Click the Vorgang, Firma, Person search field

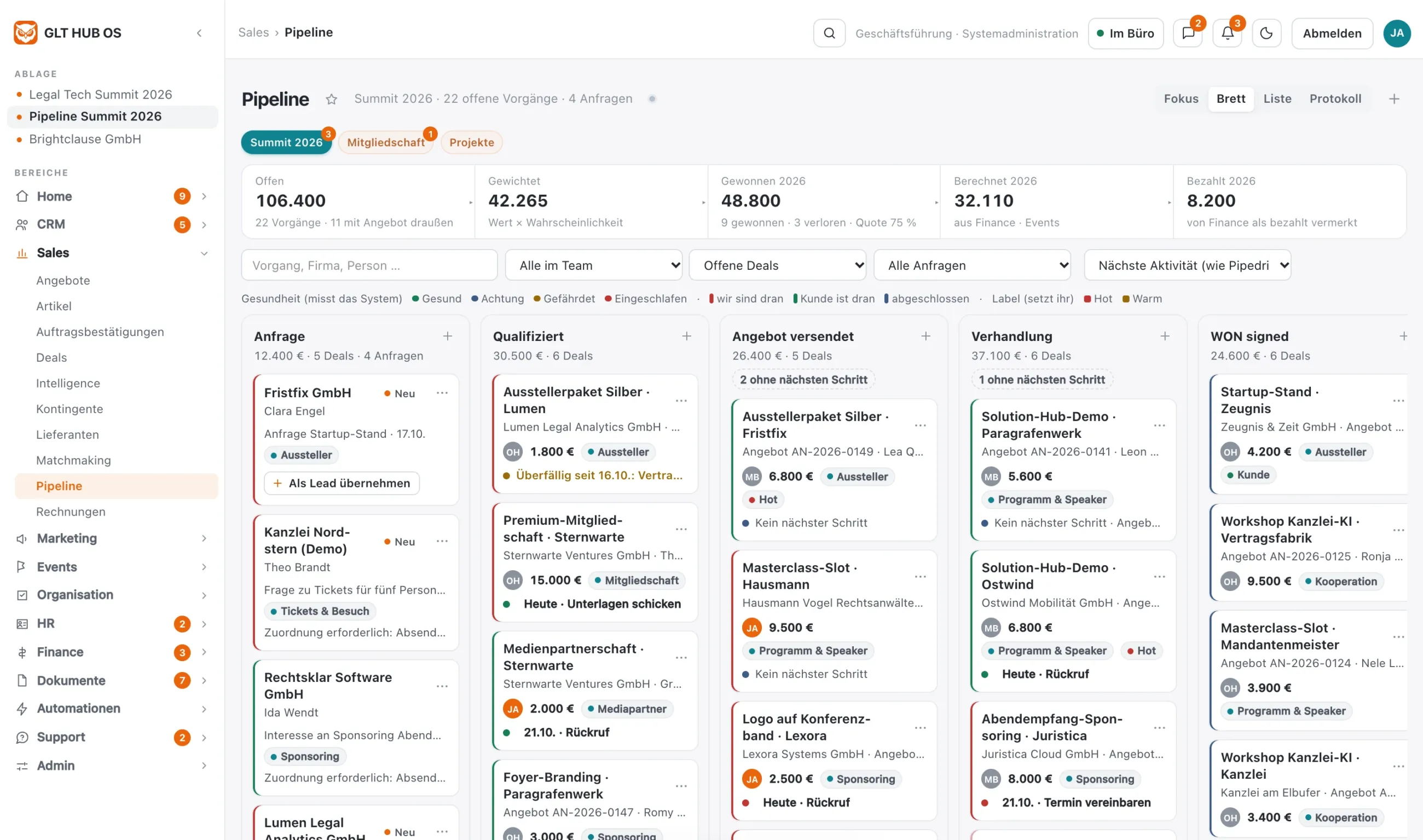[369, 265]
